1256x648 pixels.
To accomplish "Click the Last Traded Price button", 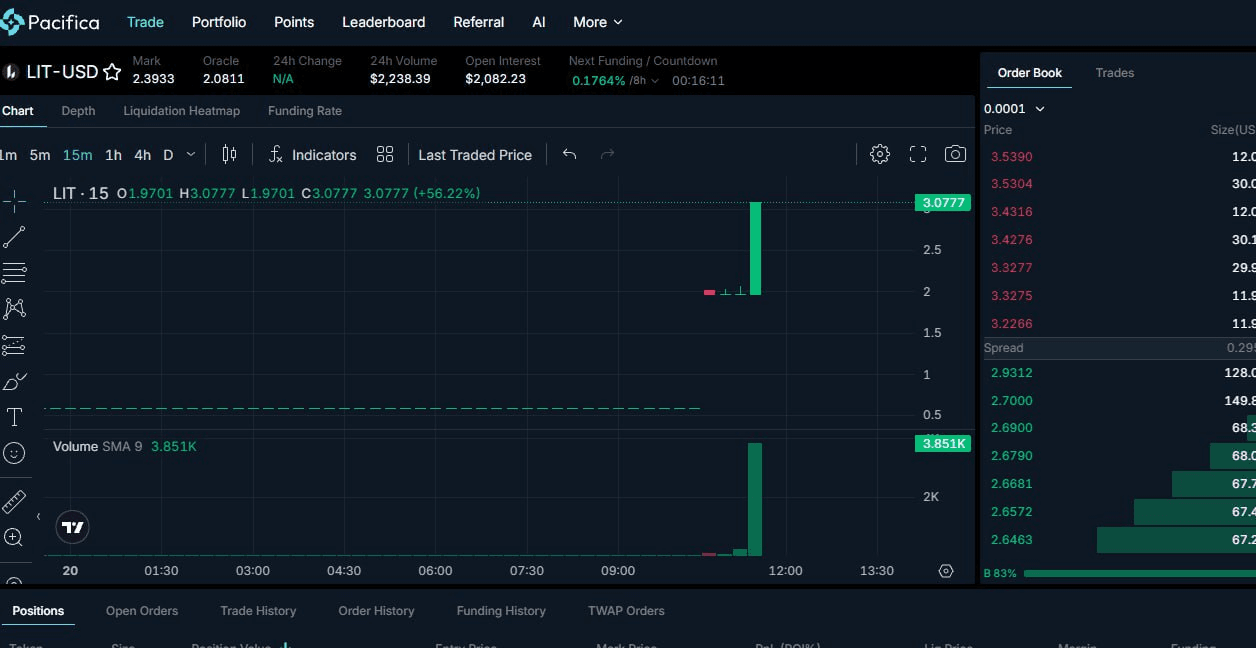I will click(x=475, y=155).
